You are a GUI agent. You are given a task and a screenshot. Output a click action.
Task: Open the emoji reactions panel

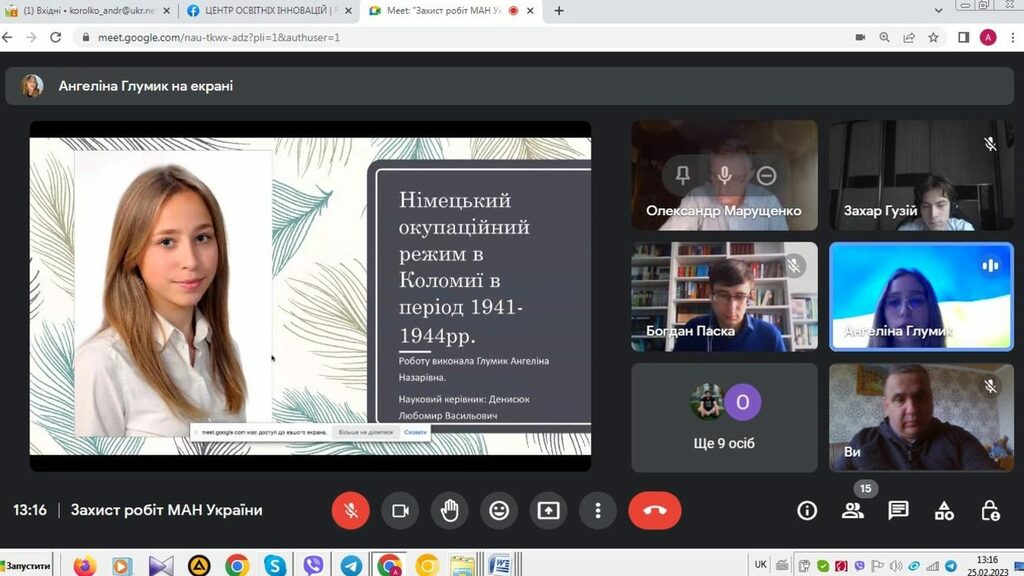point(499,511)
